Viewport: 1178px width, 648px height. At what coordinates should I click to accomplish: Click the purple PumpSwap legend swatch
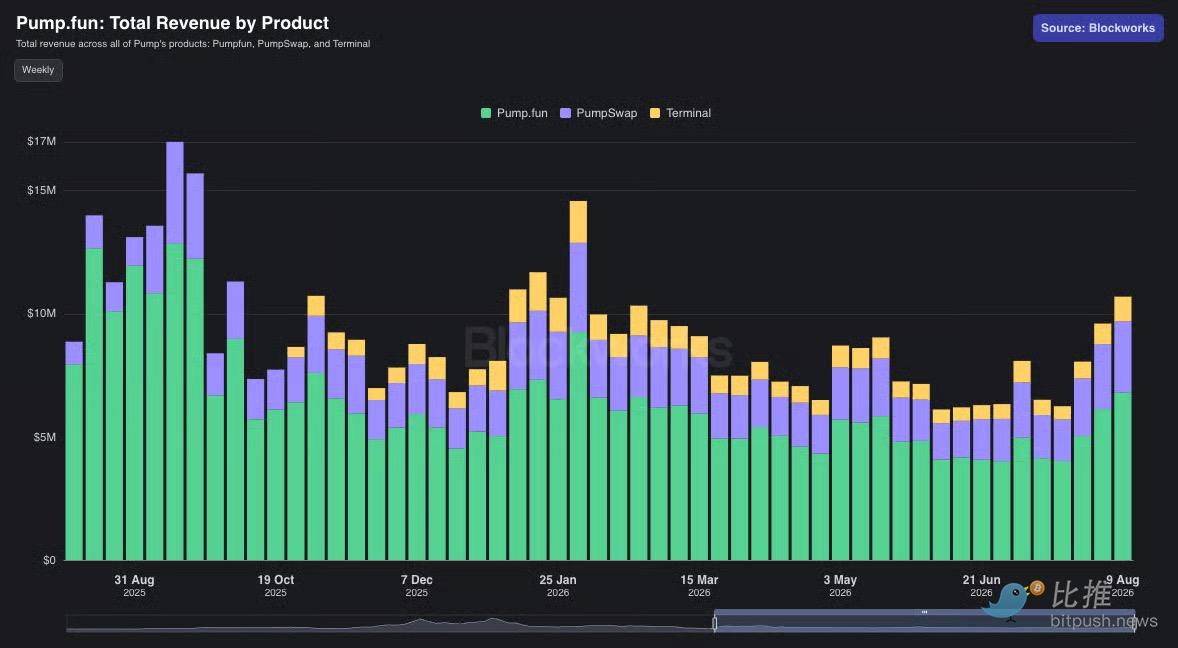coord(566,113)
